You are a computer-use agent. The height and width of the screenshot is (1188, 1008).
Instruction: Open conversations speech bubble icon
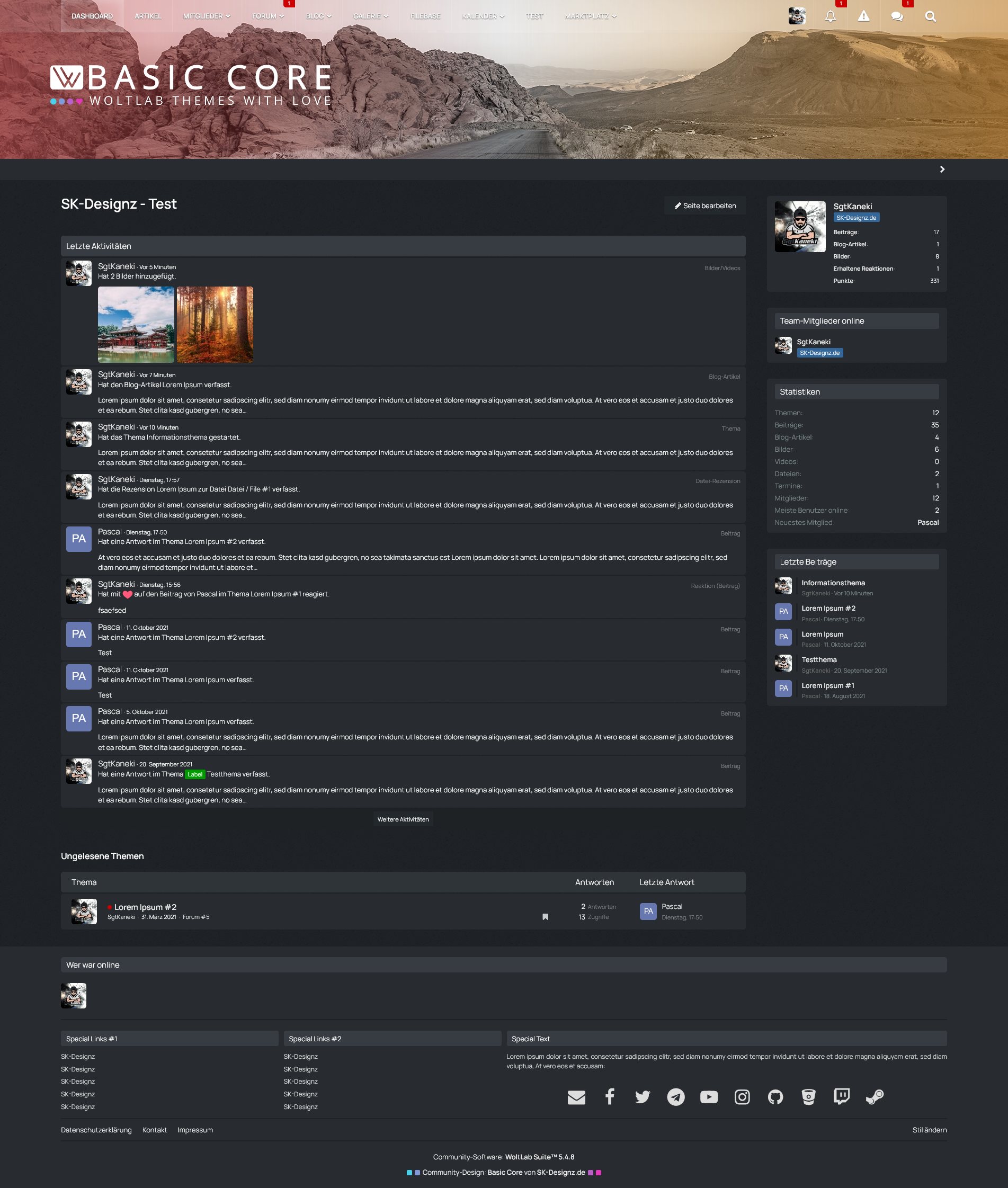[897, 16]
